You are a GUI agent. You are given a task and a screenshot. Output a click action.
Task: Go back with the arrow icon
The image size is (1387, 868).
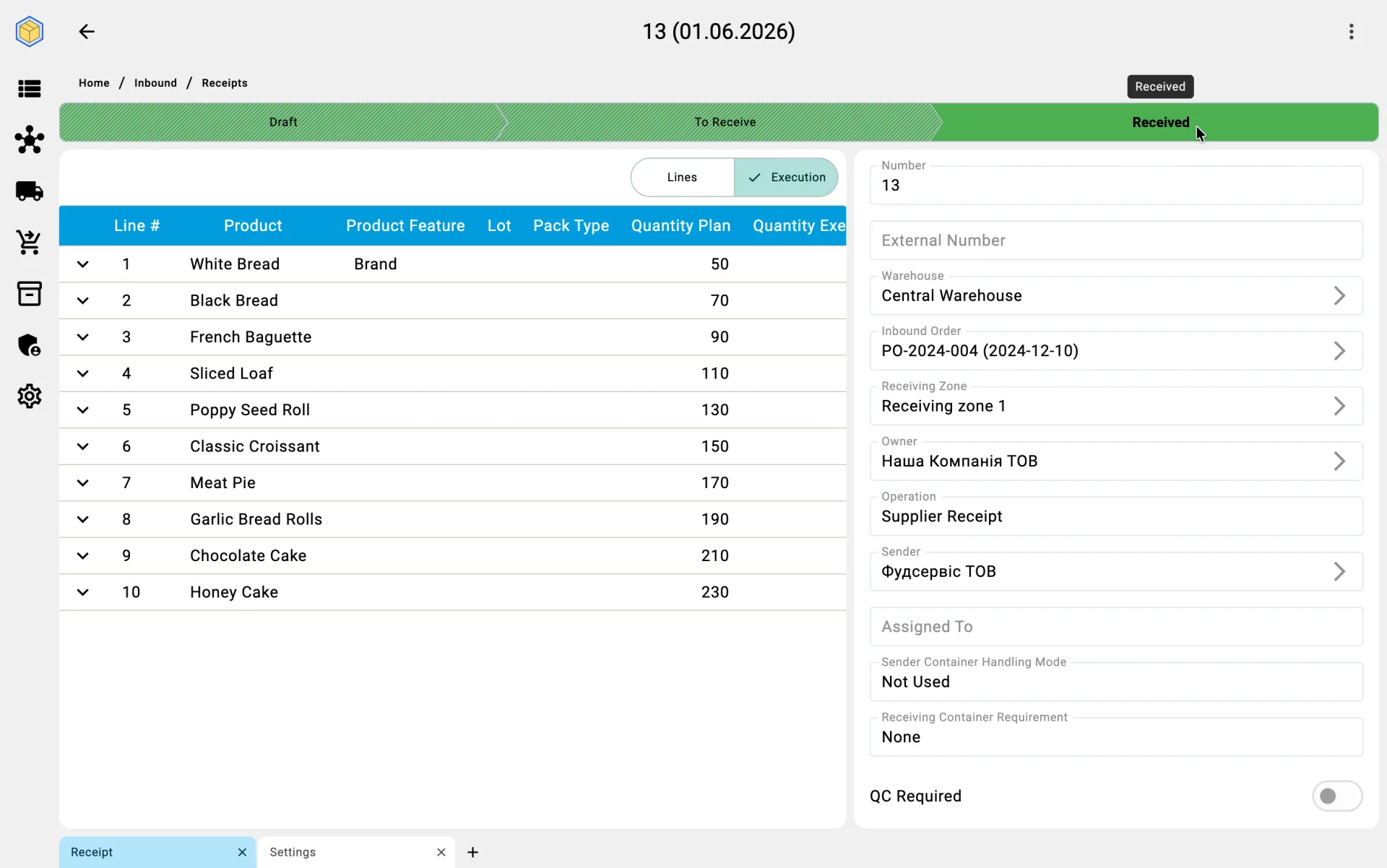pos(87,32)
